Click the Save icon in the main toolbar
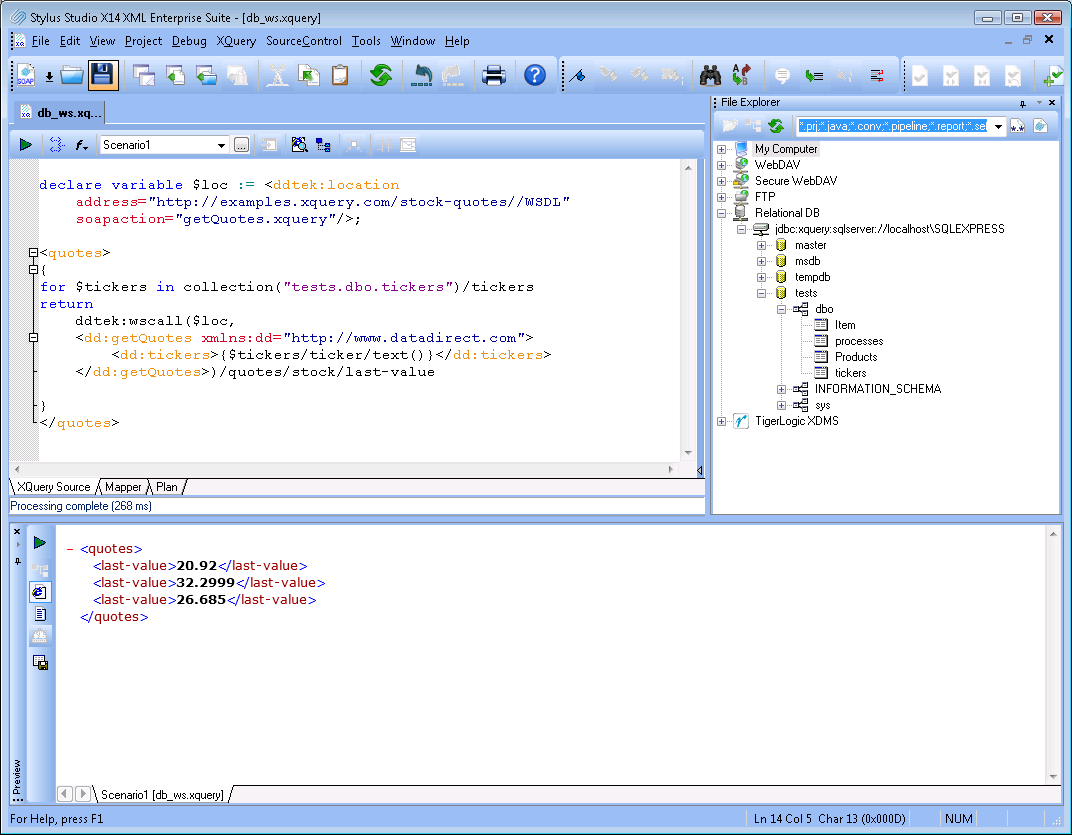1072x835 pixels. 102,75
